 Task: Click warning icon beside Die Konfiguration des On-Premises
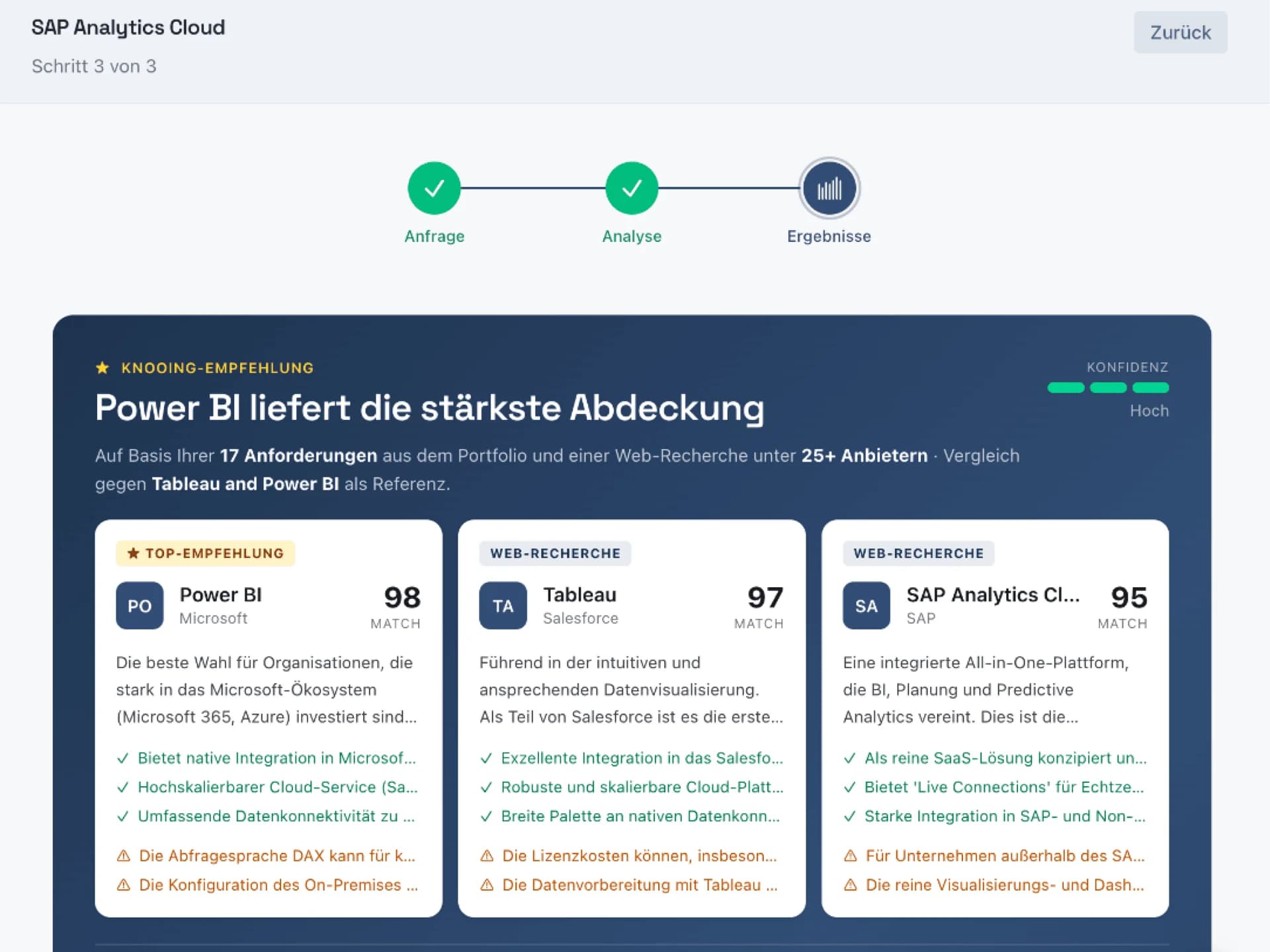click(x=123, y=885)
